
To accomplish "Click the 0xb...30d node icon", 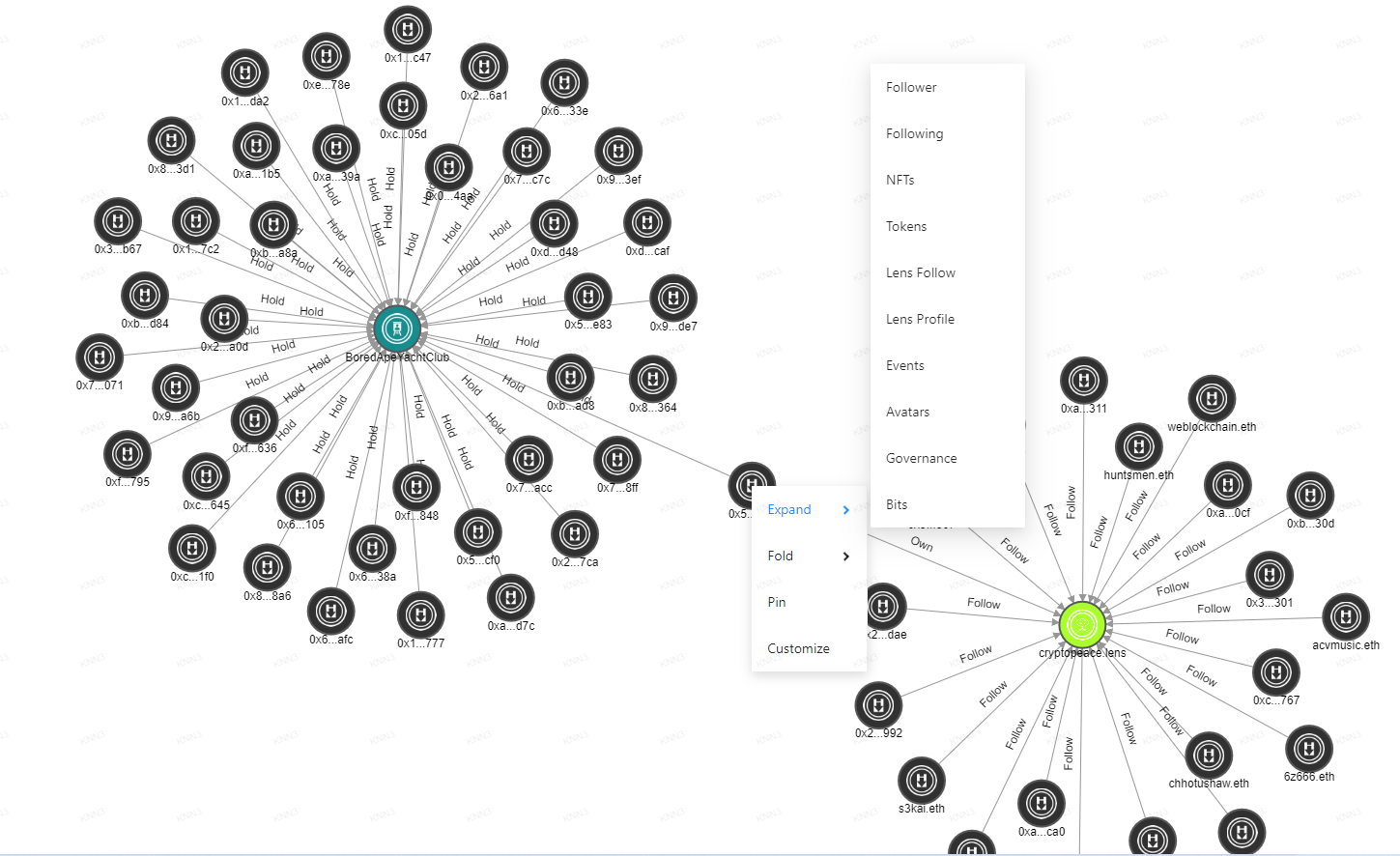I will (x=1310, y=496).
